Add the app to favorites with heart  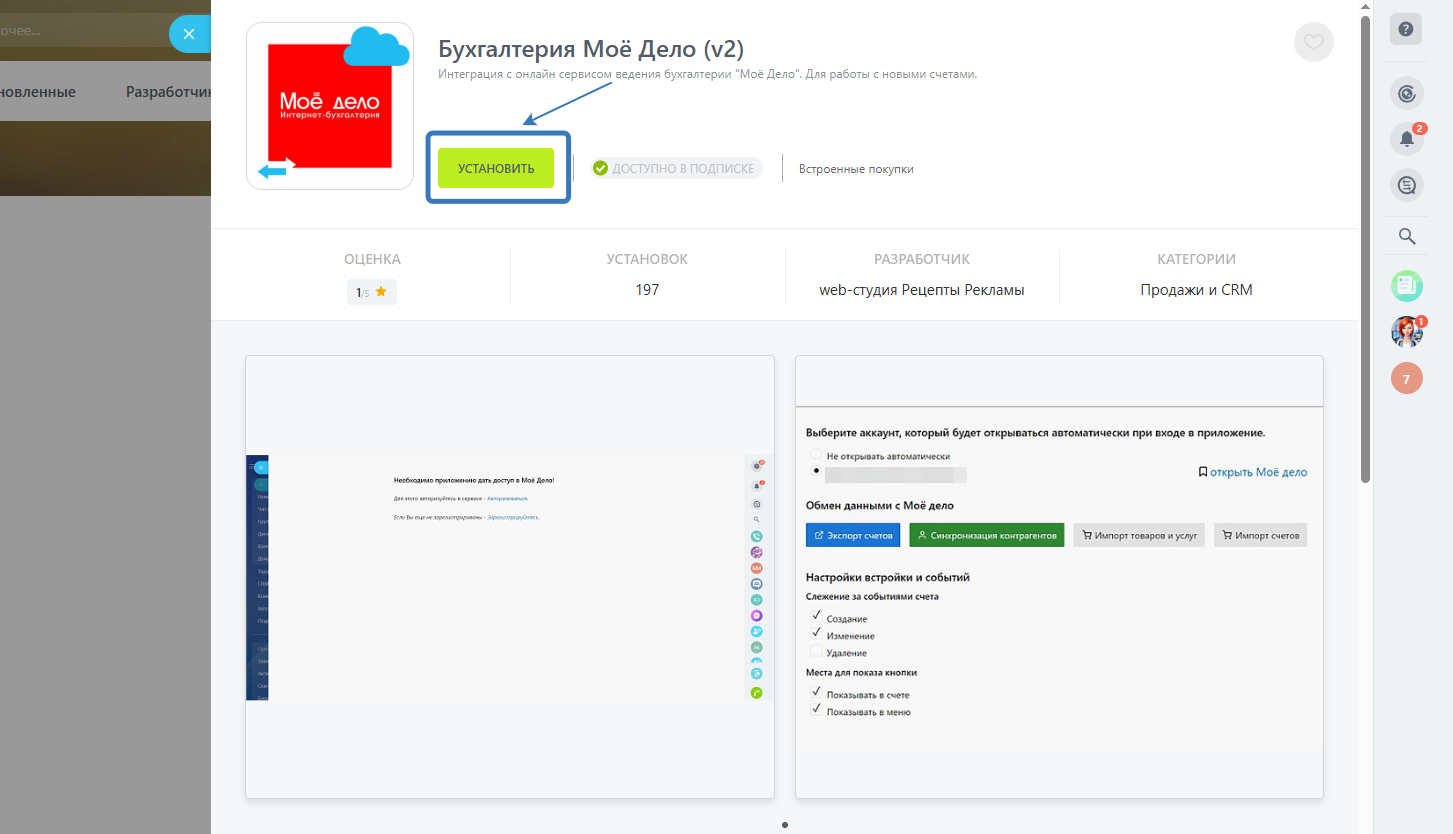click(x=1313, y=42)
